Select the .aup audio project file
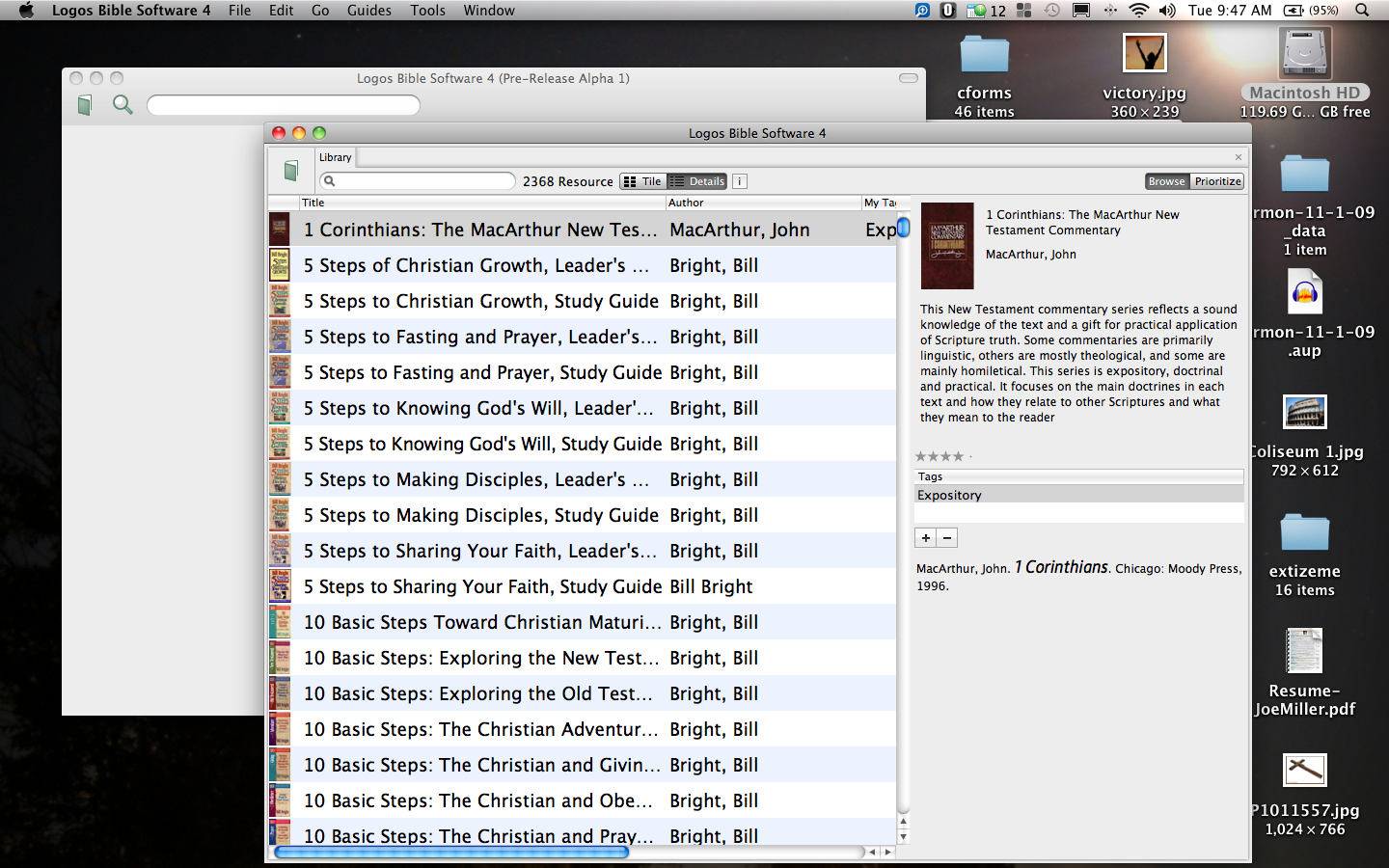This screenshot has height=868, width=1389. pos(1305,291)
